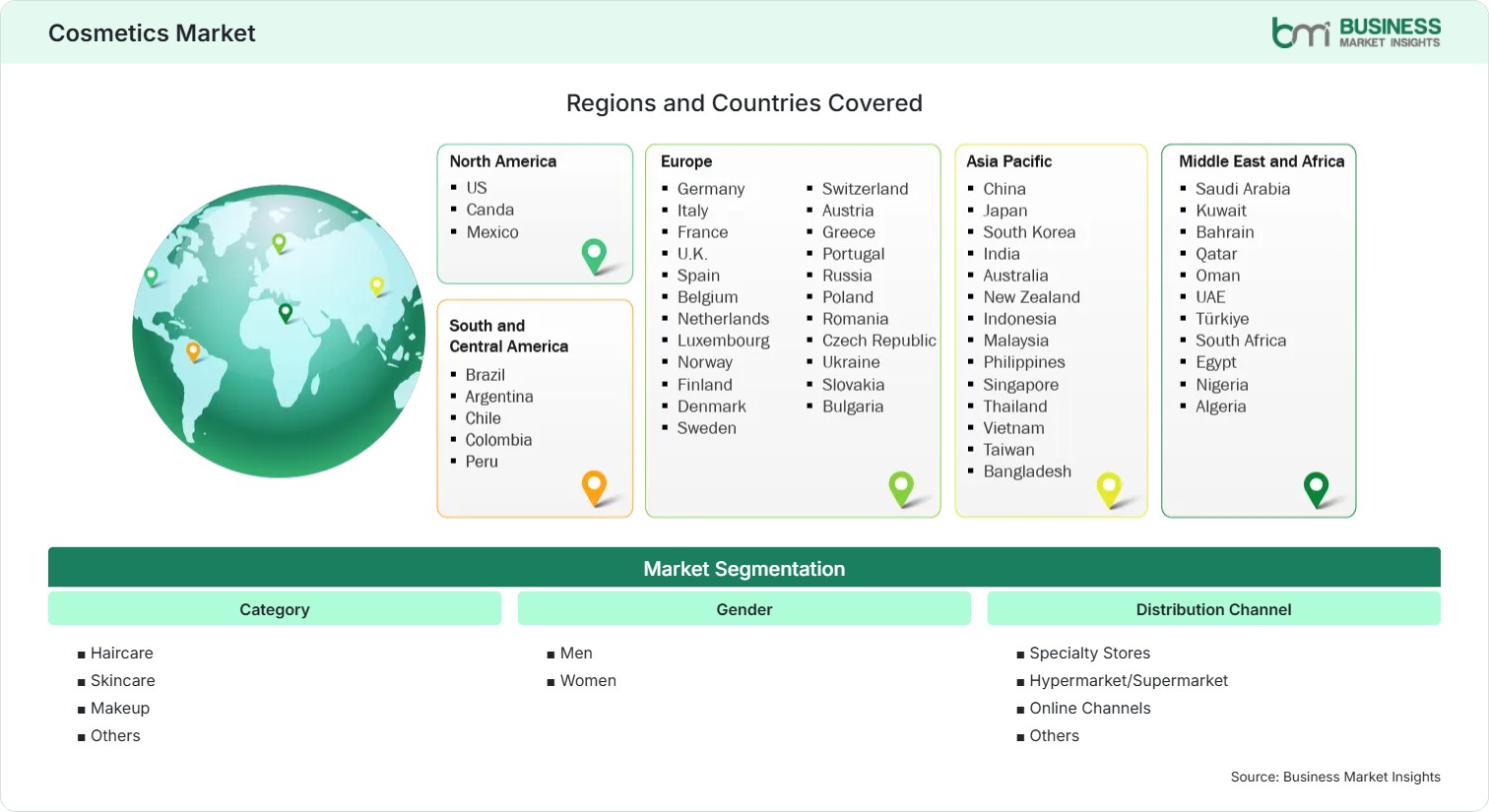The height and width of the screenshot is (812, 1489).
Task: Click the dark green pin on the globe's Middle East
Action: coord(286,313)
